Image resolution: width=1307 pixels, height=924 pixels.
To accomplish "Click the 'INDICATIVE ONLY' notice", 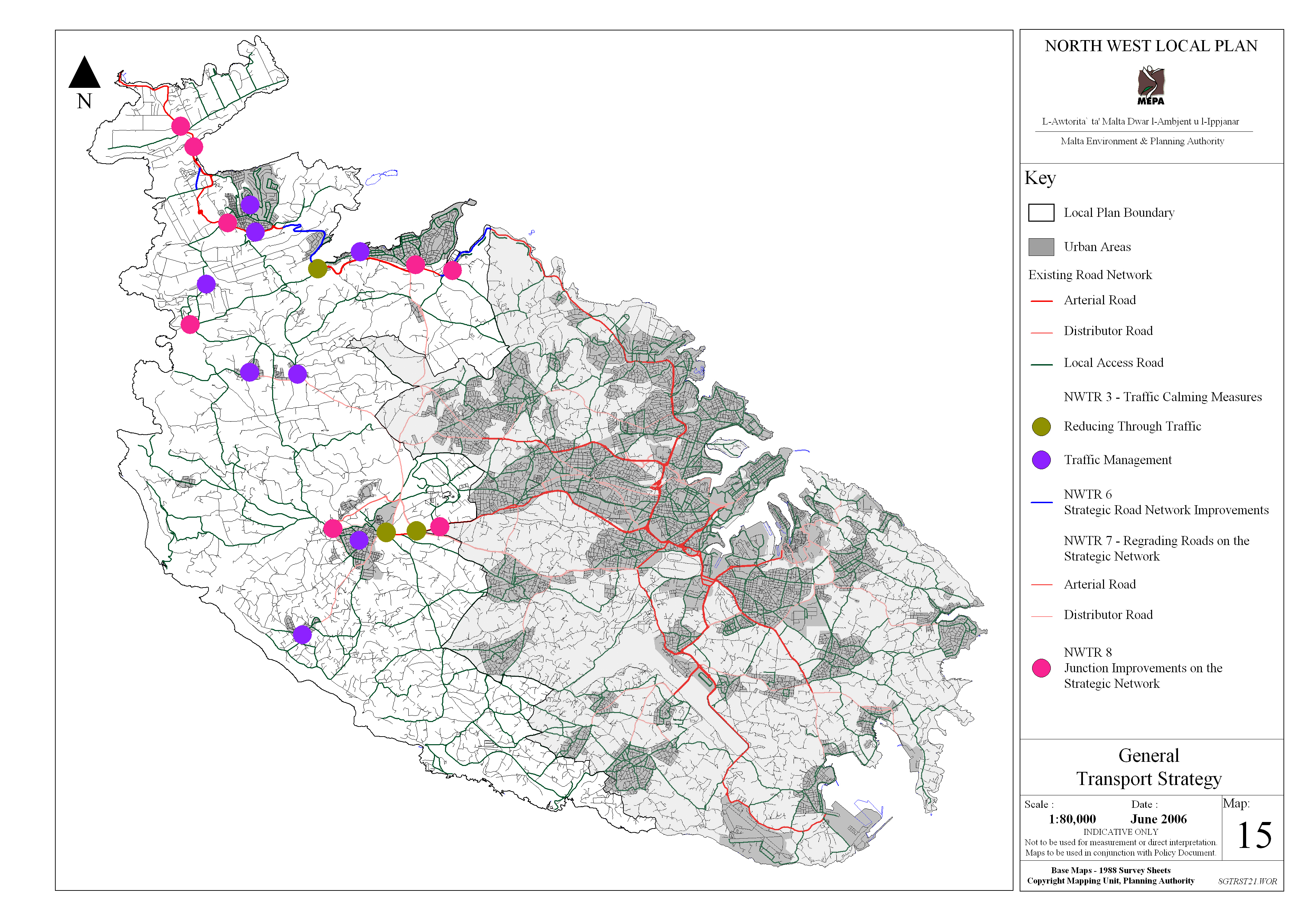I will 1120,832.
